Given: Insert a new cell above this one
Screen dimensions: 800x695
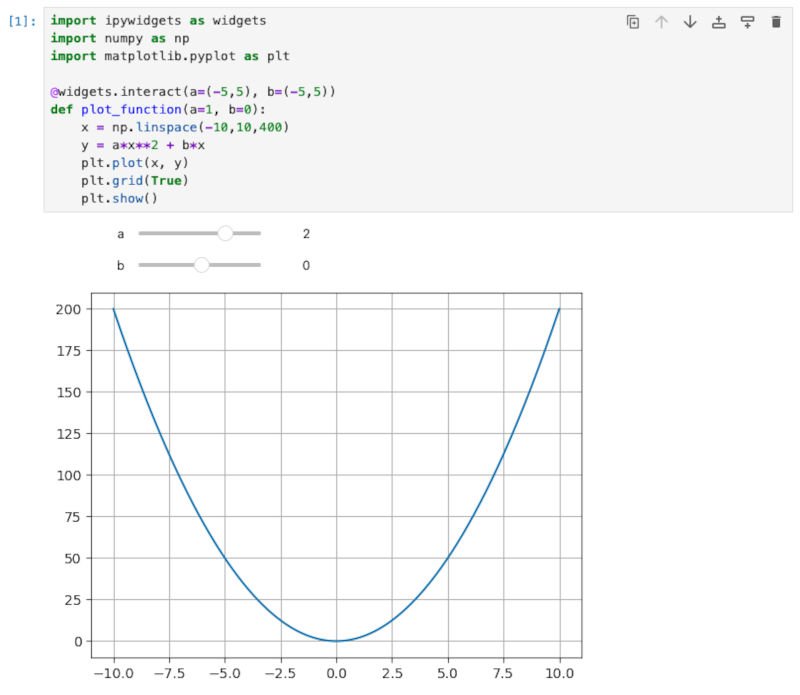Looking at the screenshot, I should pos(718,22).
